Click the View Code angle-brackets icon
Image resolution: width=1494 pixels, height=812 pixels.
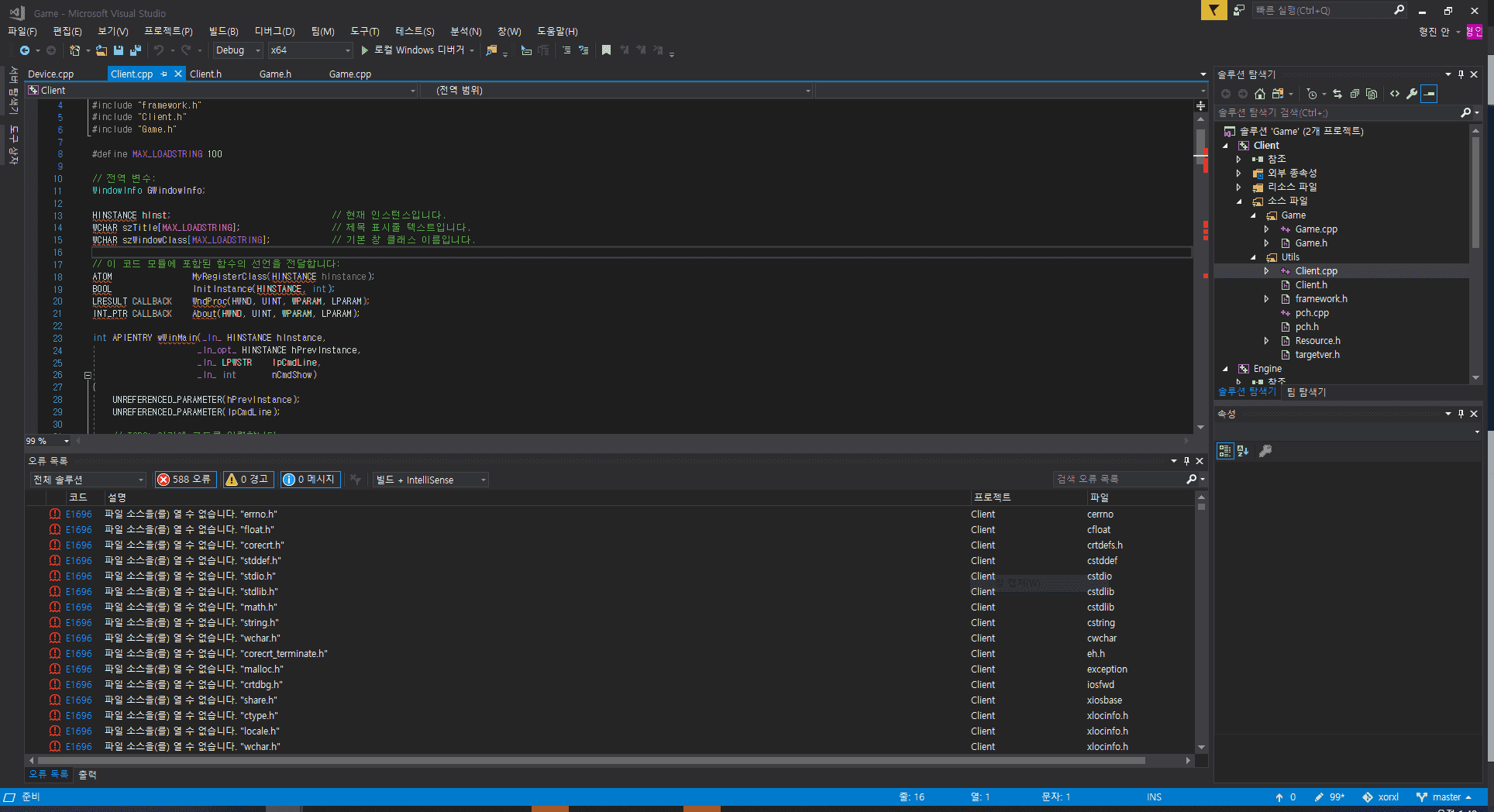pyautogui.click(x=1395, y=94)
